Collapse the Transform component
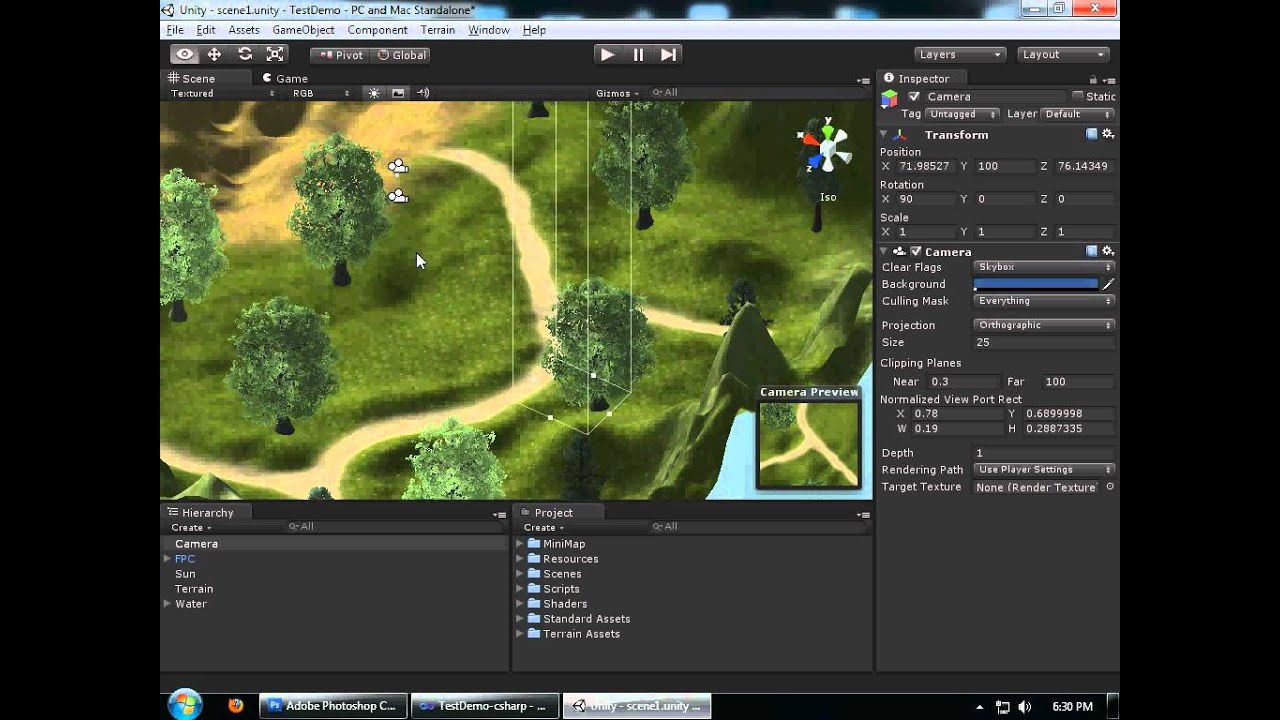 pyautogui.click(x=884, y=135)
